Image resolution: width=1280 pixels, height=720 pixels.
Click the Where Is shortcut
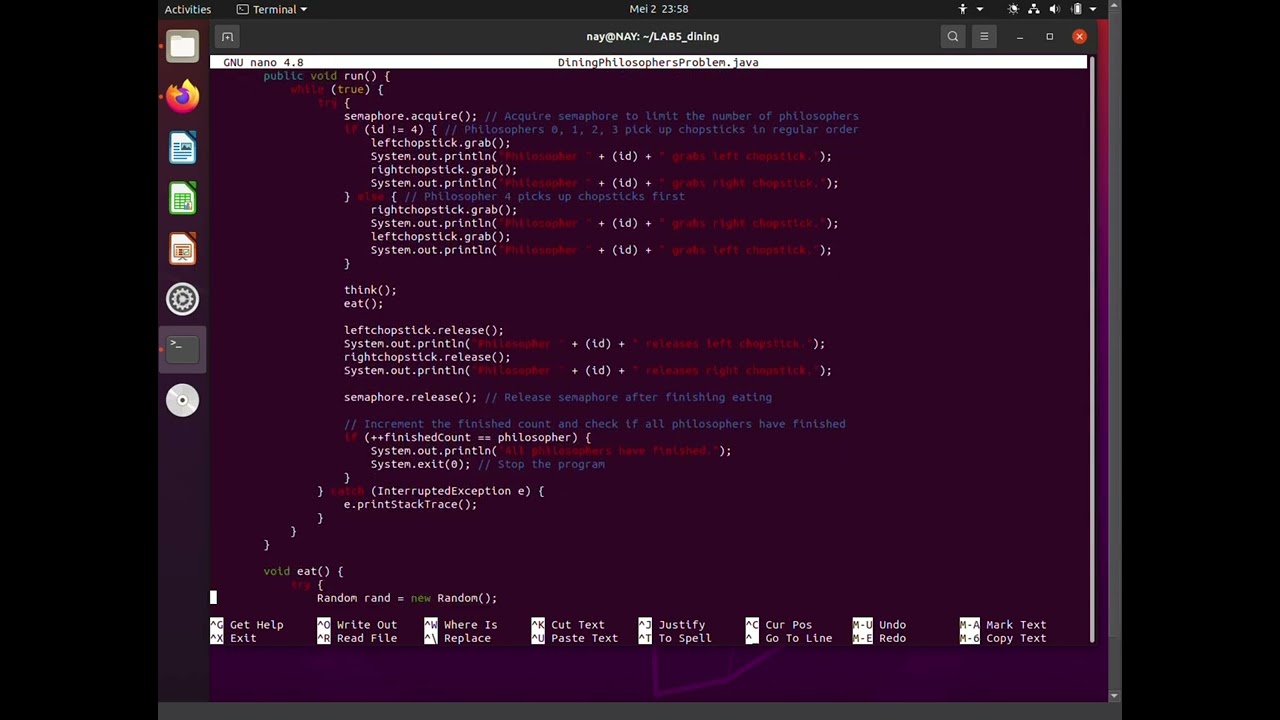pos(461,625)
